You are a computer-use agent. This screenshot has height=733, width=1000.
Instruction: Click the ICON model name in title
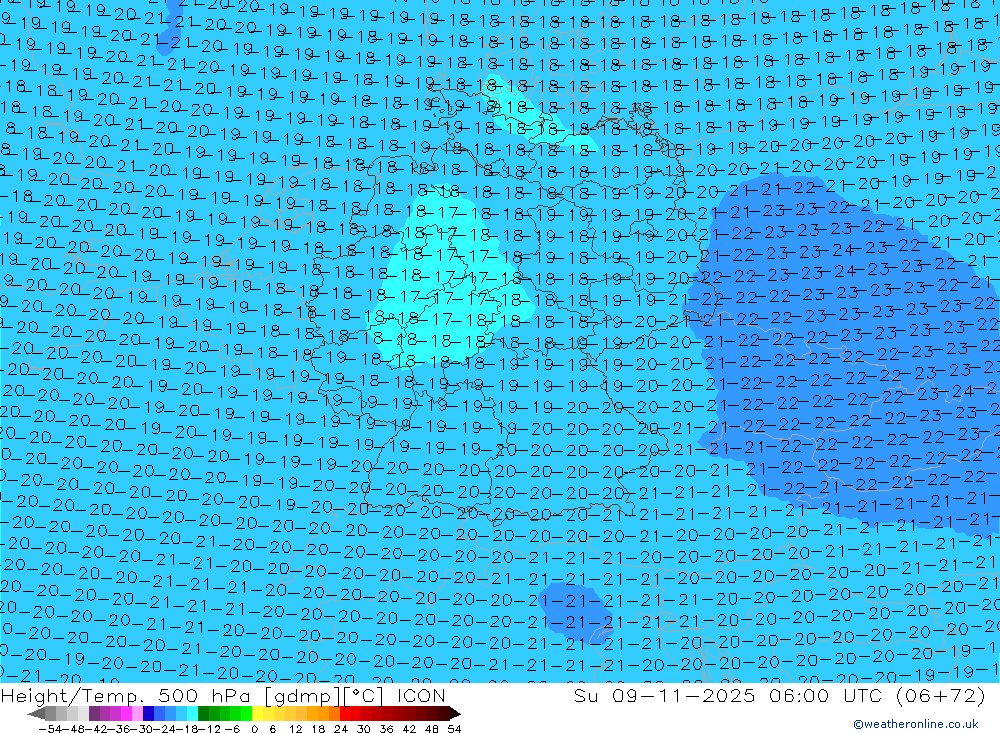pyautogui.click(x=421, y=695)
